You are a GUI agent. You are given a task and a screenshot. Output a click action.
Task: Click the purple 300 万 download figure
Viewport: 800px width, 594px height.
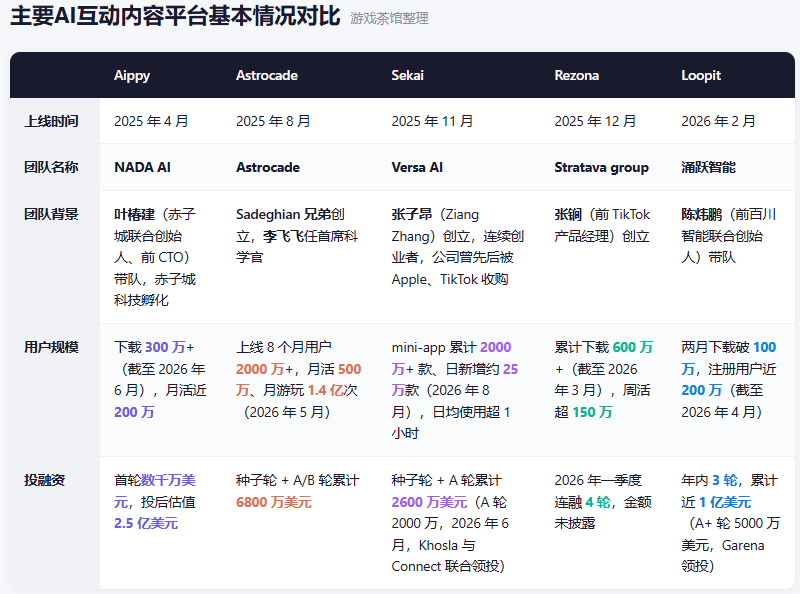[165, 347]
